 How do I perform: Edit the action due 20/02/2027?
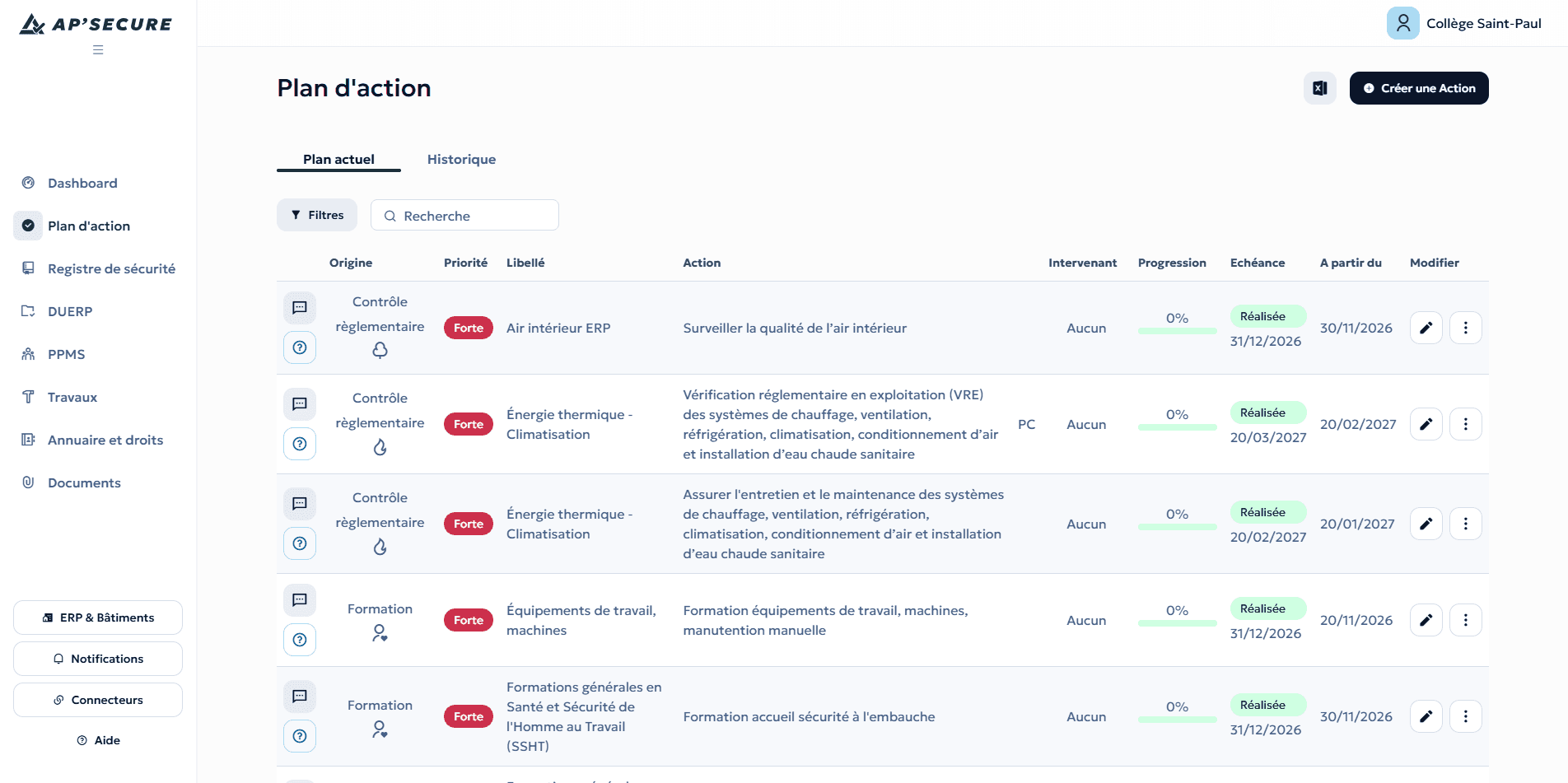[x=1426, y=524]
